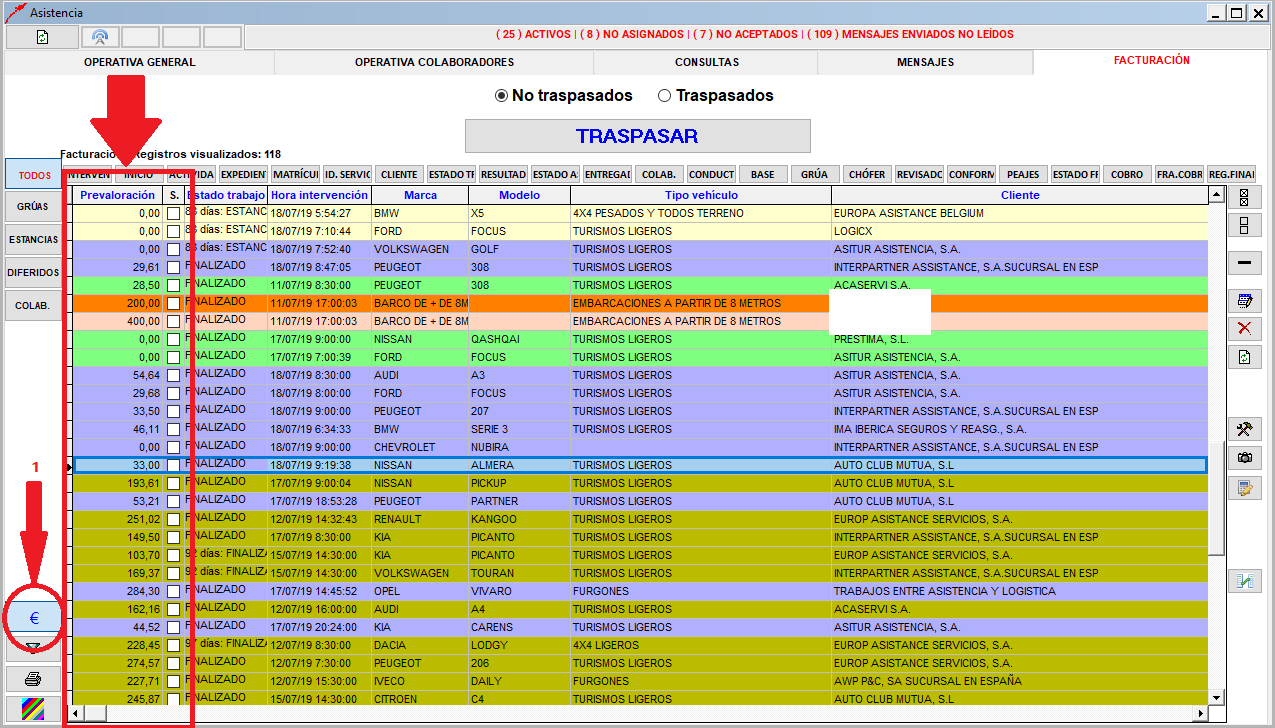The image size is (1275, 728).
Task: Click the chart export icon at bottom right
Action: (x=1244, y=581)
